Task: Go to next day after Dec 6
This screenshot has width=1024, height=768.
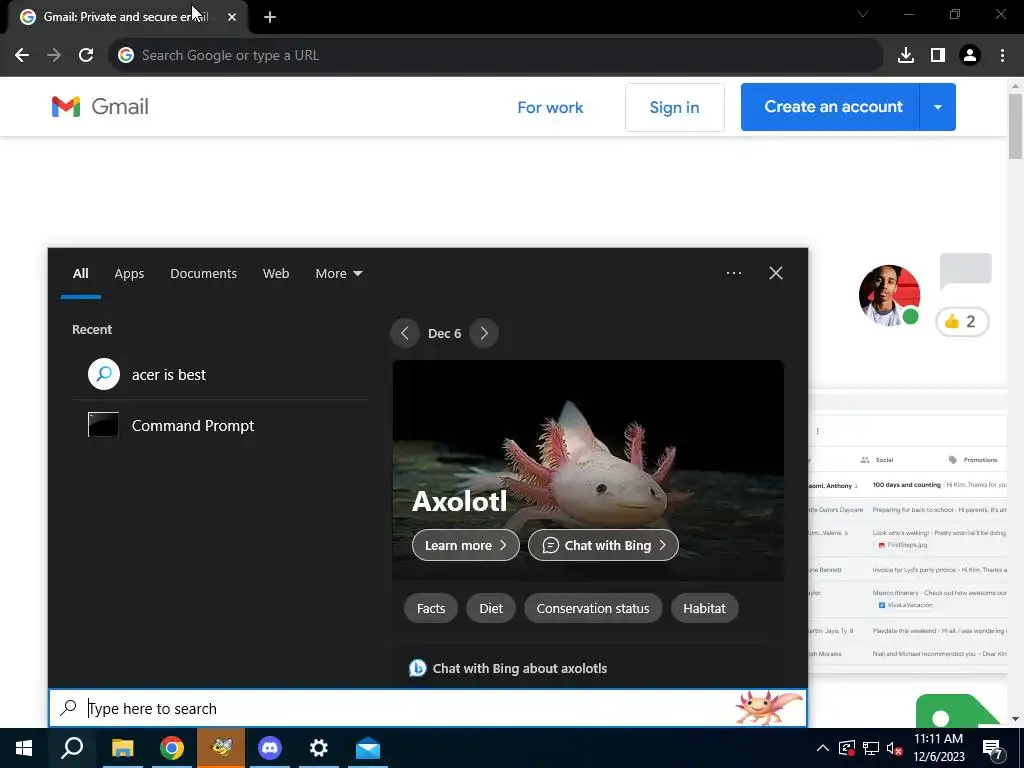Action: pyautogui.click(x=484, y=333)
